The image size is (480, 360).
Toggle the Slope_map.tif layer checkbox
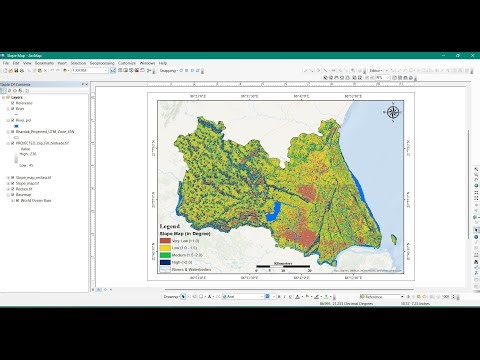[x=13, y=183]
